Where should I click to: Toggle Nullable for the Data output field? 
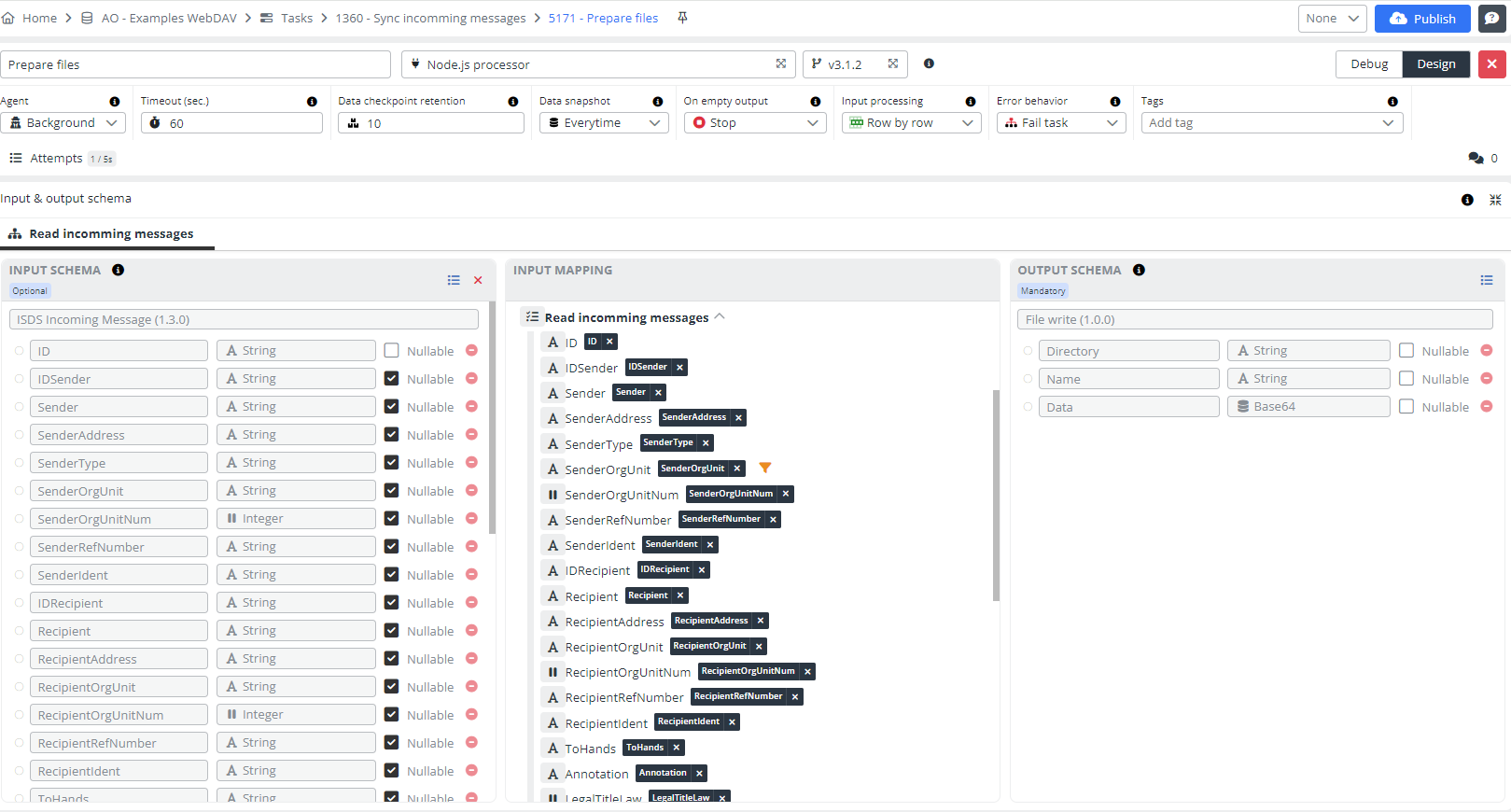tap(1406, 407)
